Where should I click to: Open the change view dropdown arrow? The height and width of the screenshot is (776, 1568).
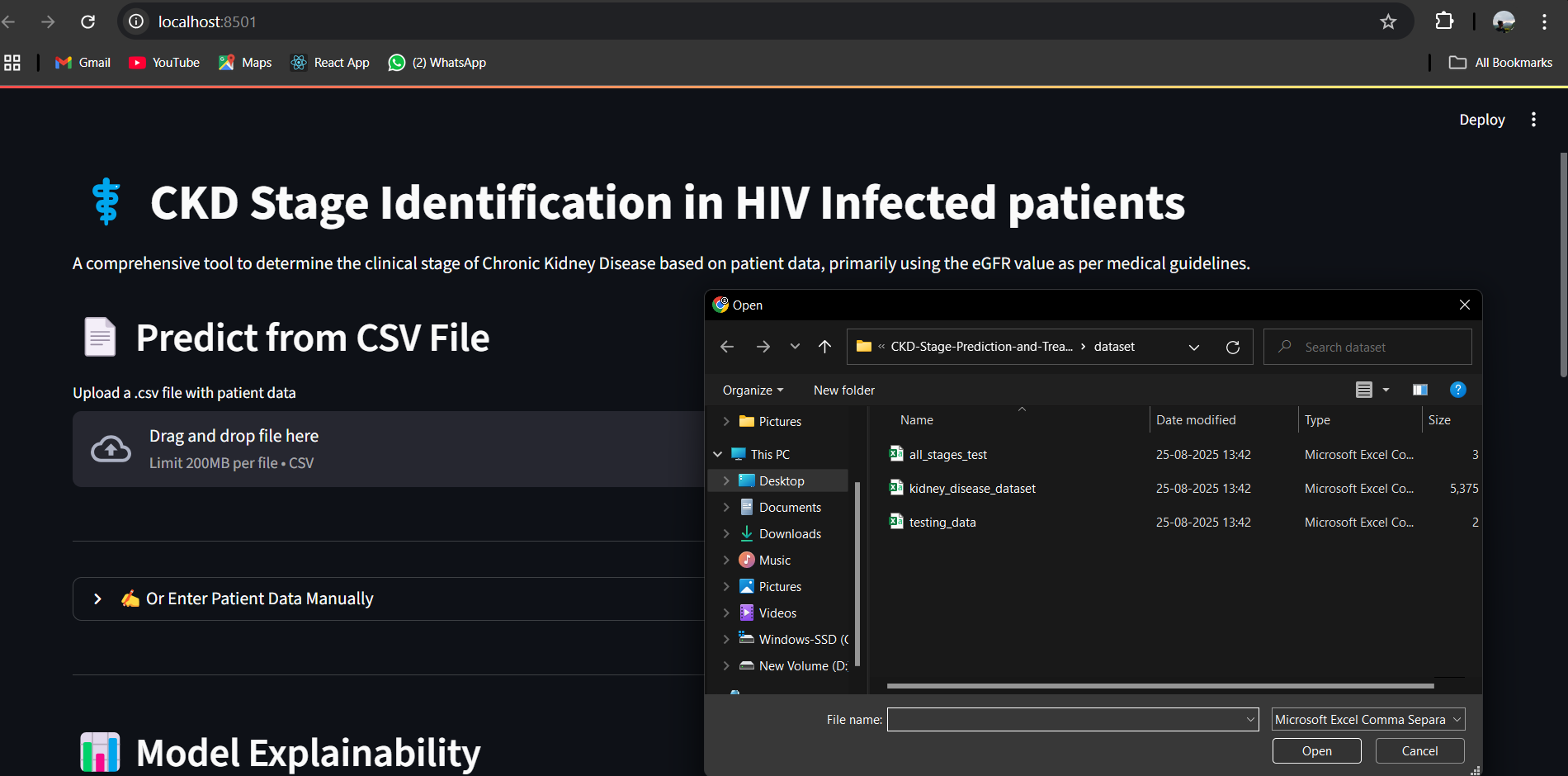pyautogui.click(x=1386, y=390)
